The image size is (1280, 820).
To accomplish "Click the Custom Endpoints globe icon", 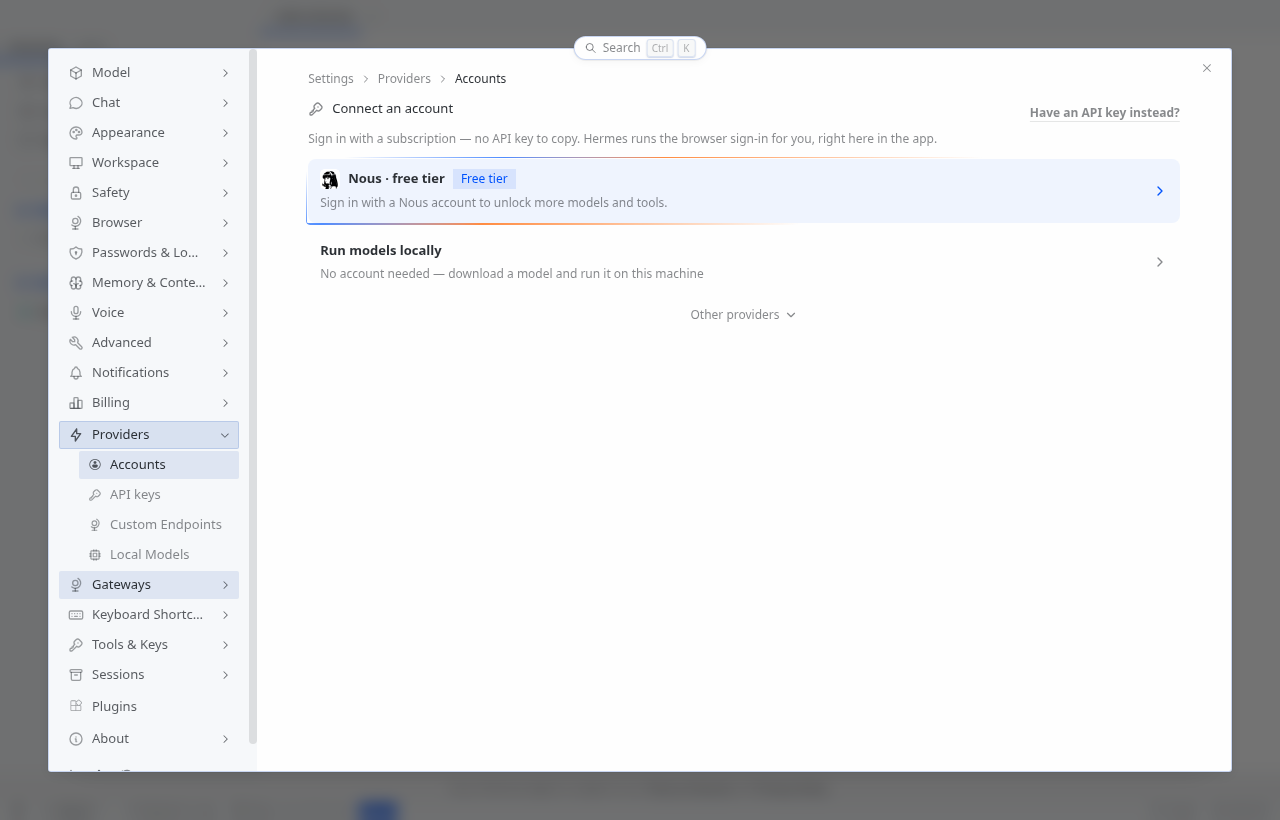I will [95, 525].
